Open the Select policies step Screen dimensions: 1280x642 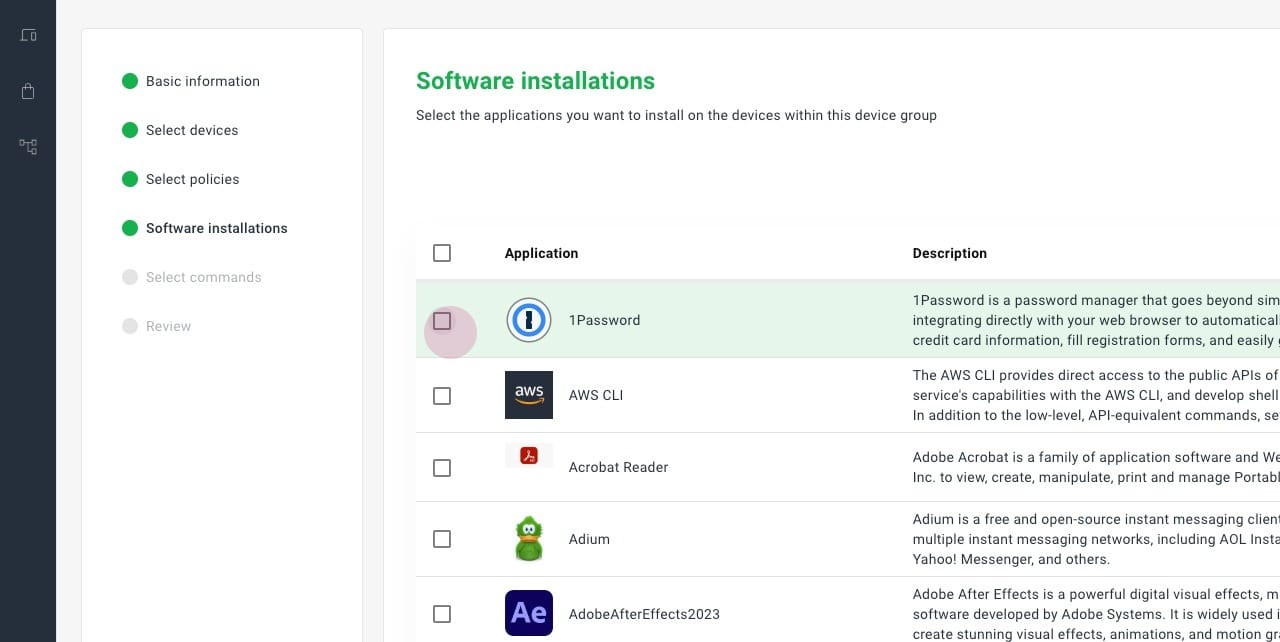click(x=192, y=179)
